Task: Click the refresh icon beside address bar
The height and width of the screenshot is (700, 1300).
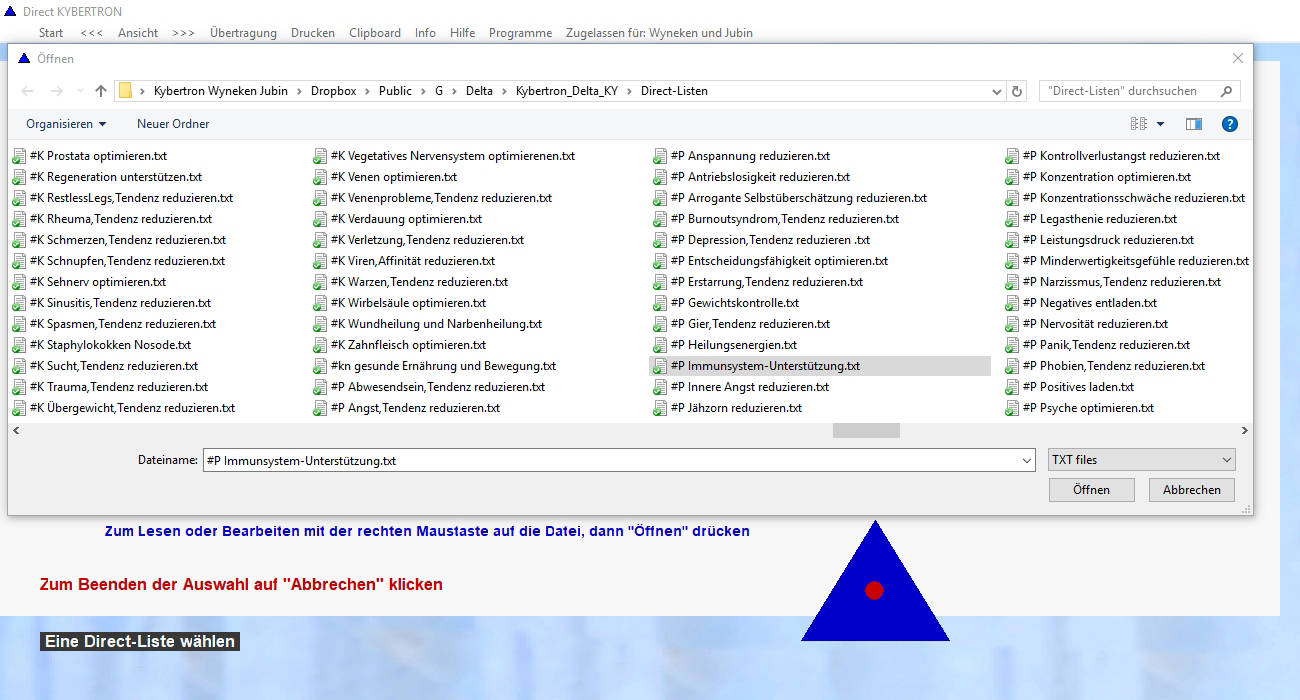Action: (x=1018, y=91)
